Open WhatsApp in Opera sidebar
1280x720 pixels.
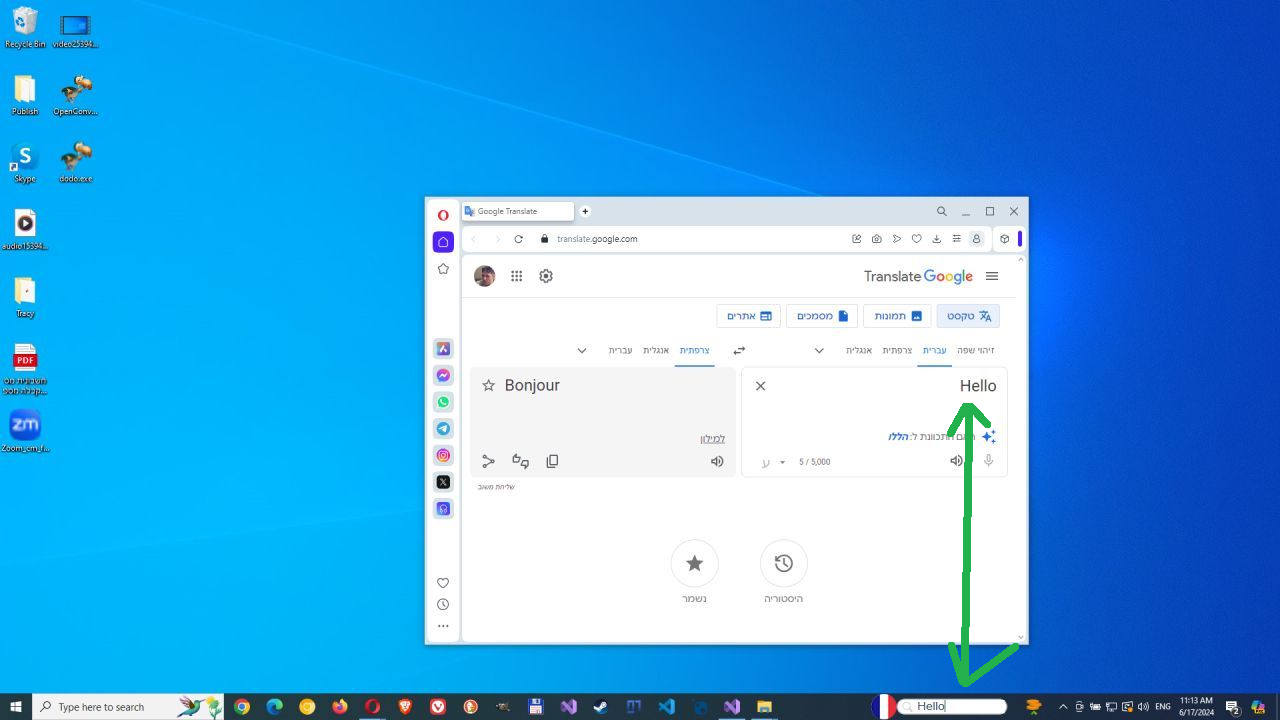pyautogui.click(x=443, y=402)
